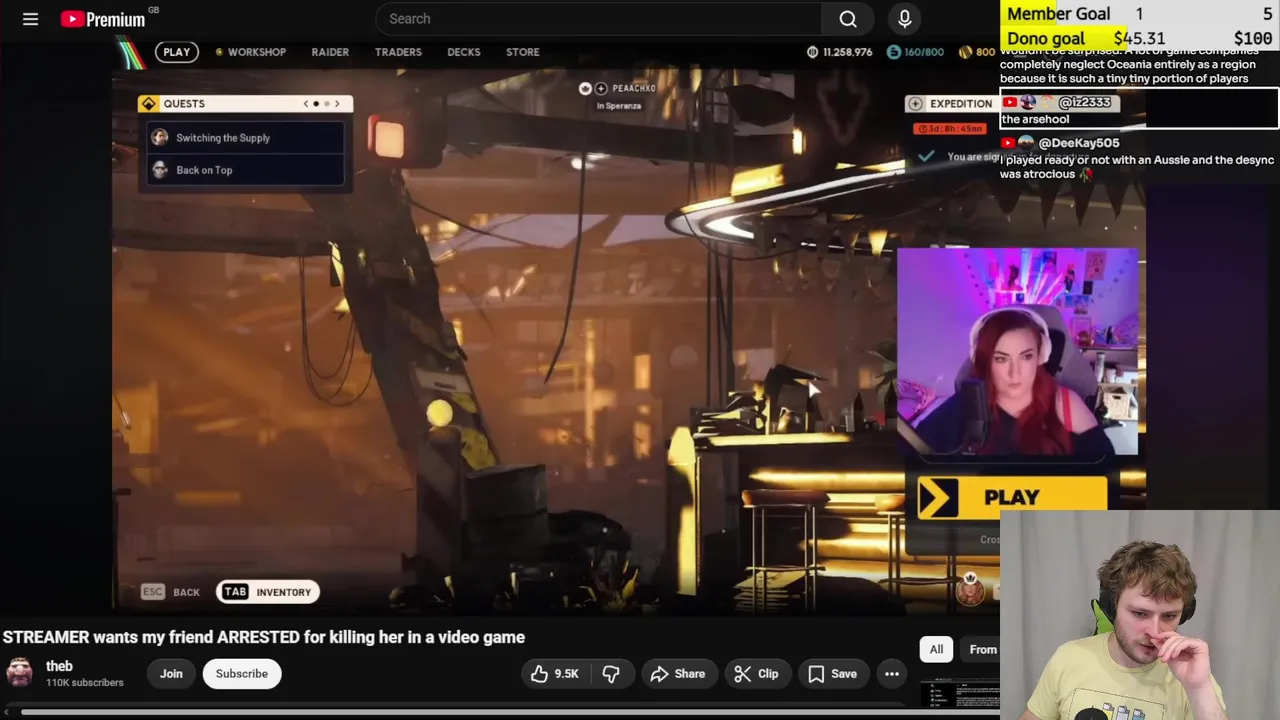Start voice search with microphone icon
The width and height of the screenshot is (1280, 720).
click(x=905, y=19)
